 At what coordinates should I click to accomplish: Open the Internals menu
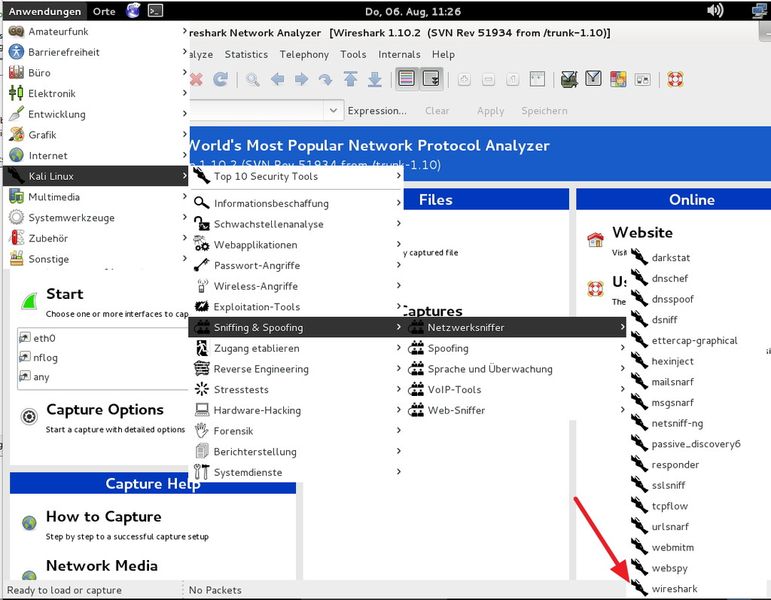pos(399,54)
